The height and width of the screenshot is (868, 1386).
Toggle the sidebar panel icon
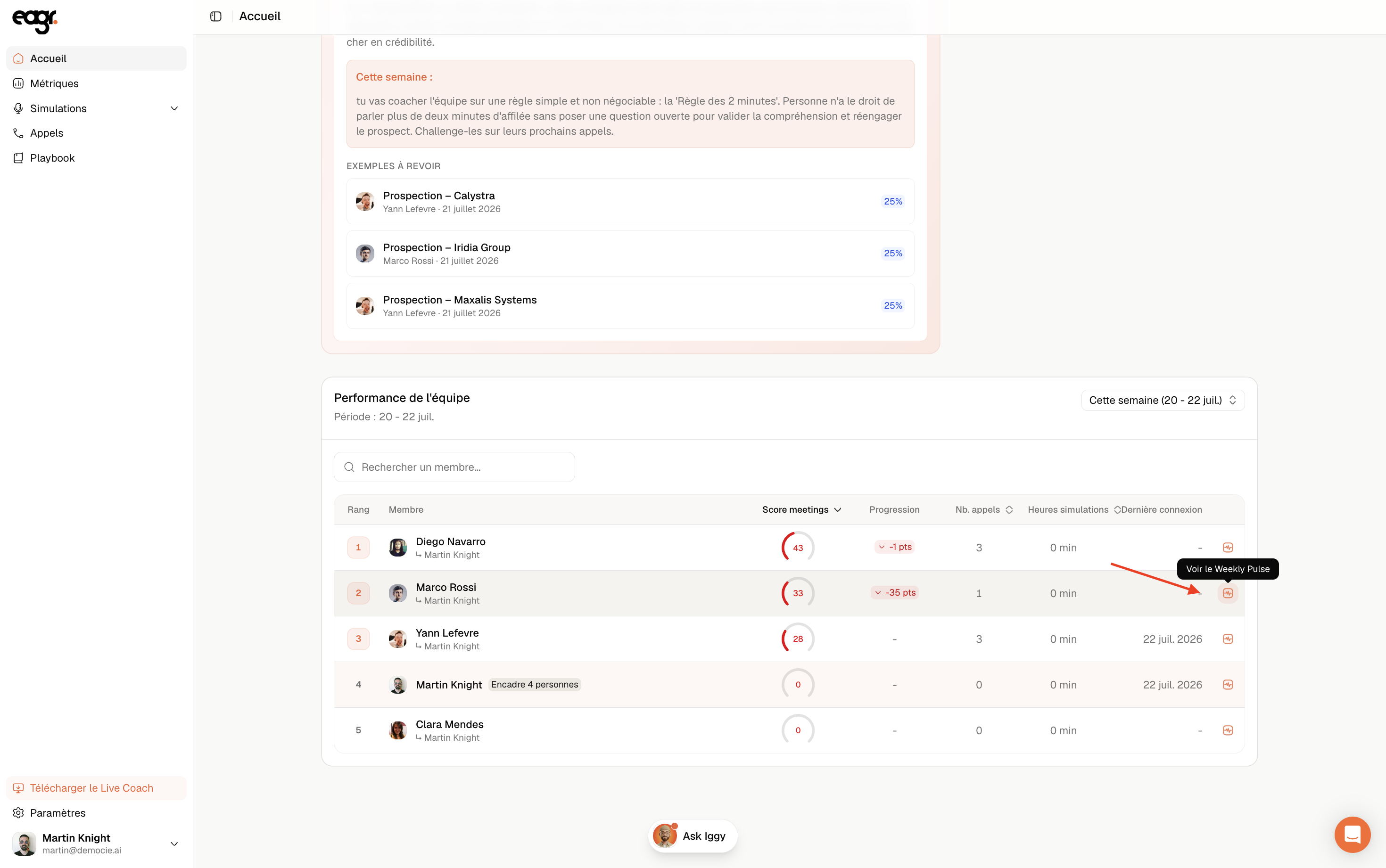coord(216,16)
